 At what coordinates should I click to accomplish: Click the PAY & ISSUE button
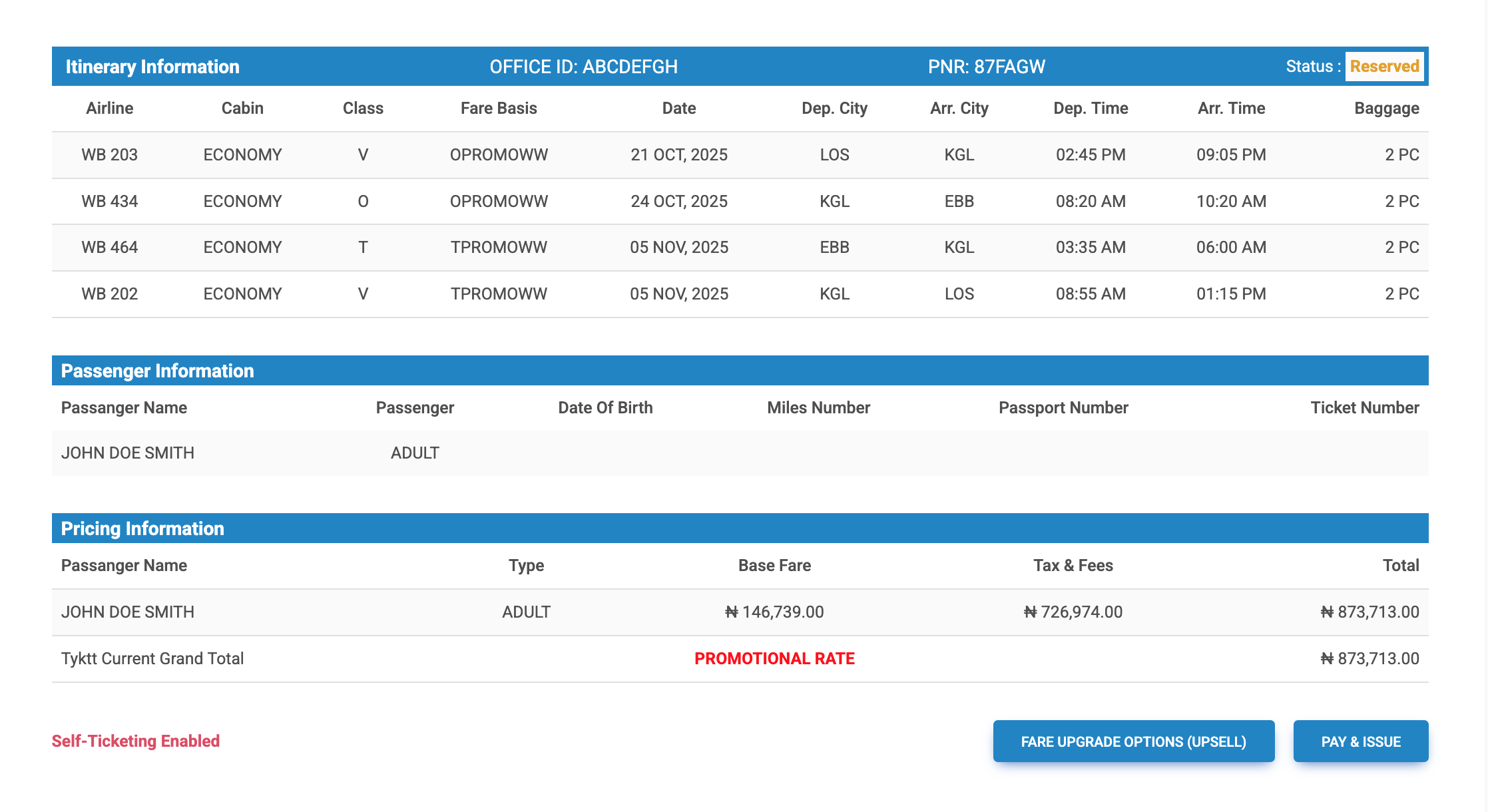1360,741
